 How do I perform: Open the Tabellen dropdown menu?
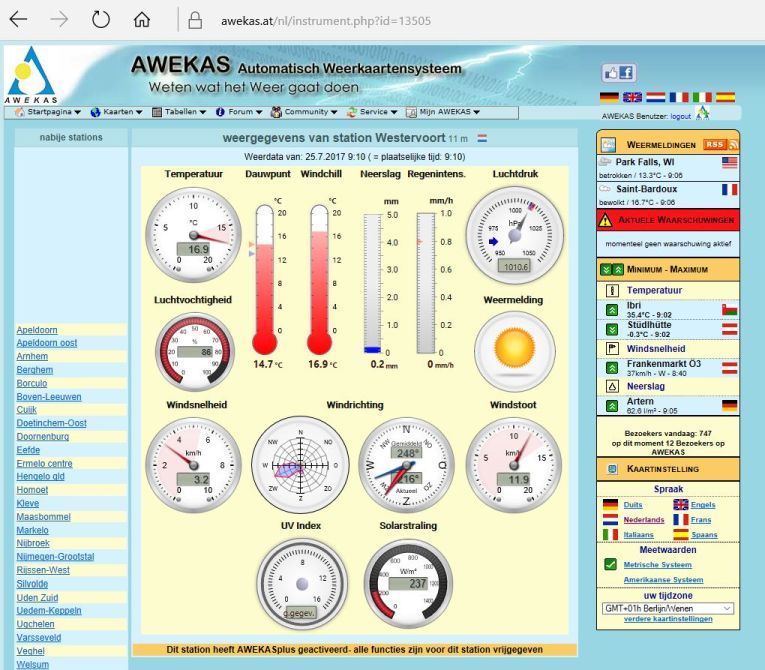[179, 112]
